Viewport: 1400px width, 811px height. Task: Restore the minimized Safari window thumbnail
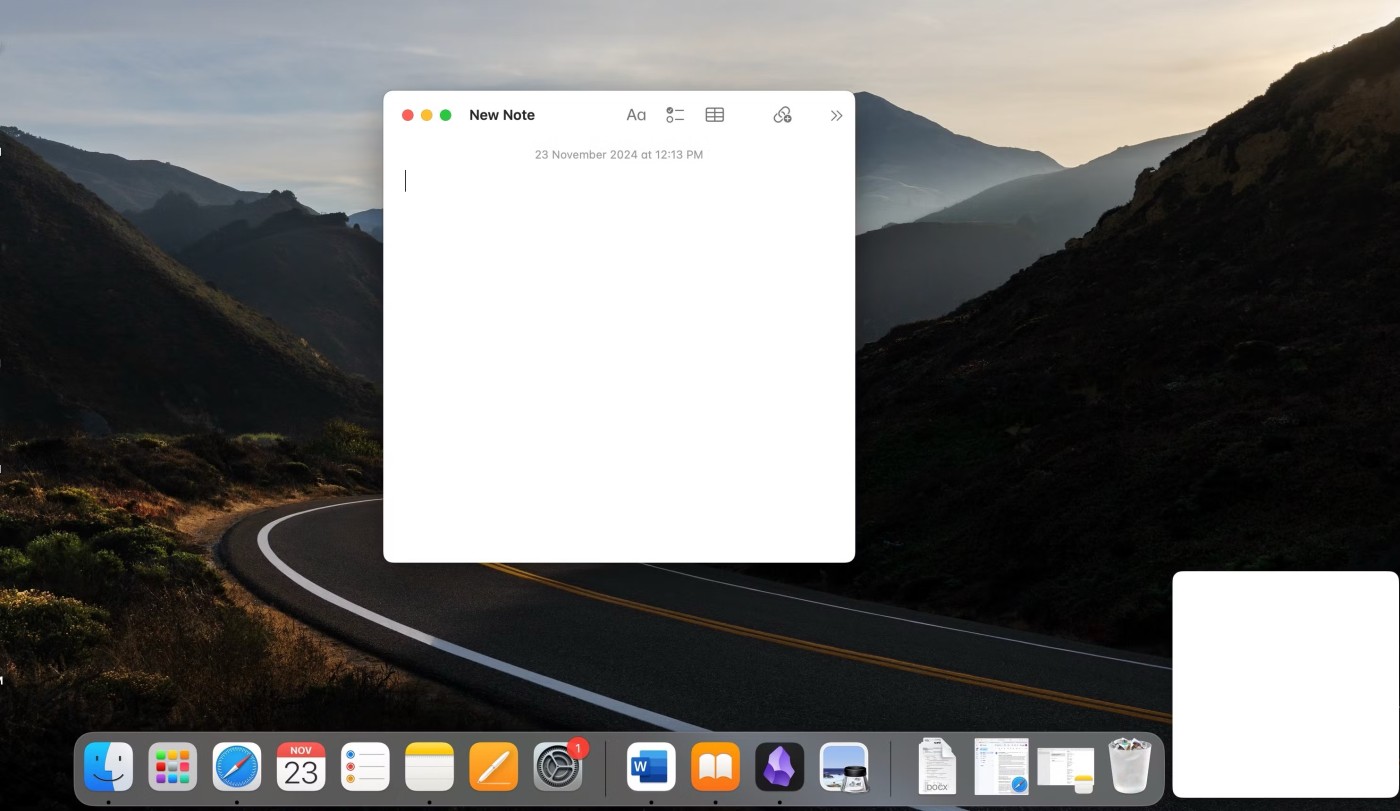click(x=1001, y=767)
